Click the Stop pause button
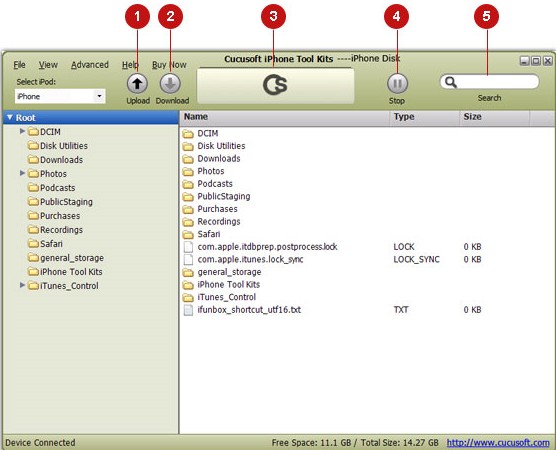This screenshot has width=556, height=450. pyautogui.click(x=397, y=84)
